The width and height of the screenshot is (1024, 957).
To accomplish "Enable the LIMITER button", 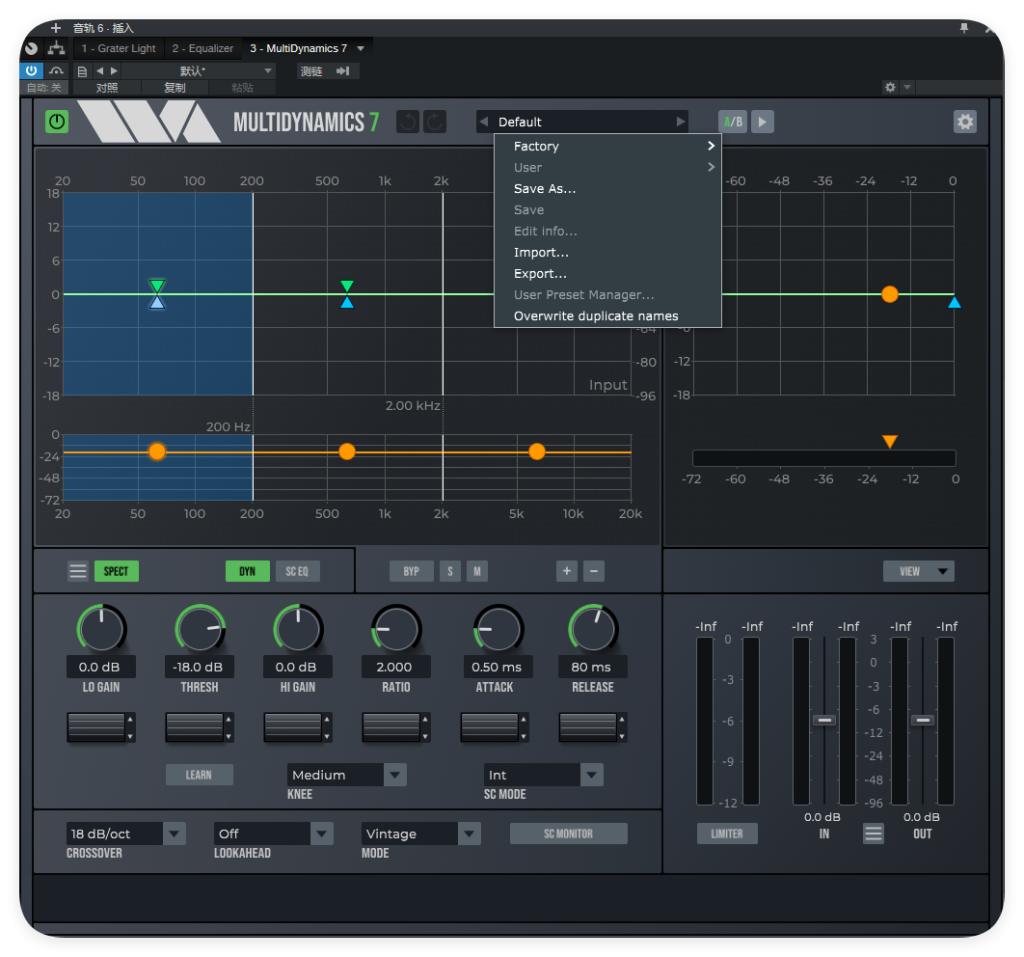I will pos(727,834).
